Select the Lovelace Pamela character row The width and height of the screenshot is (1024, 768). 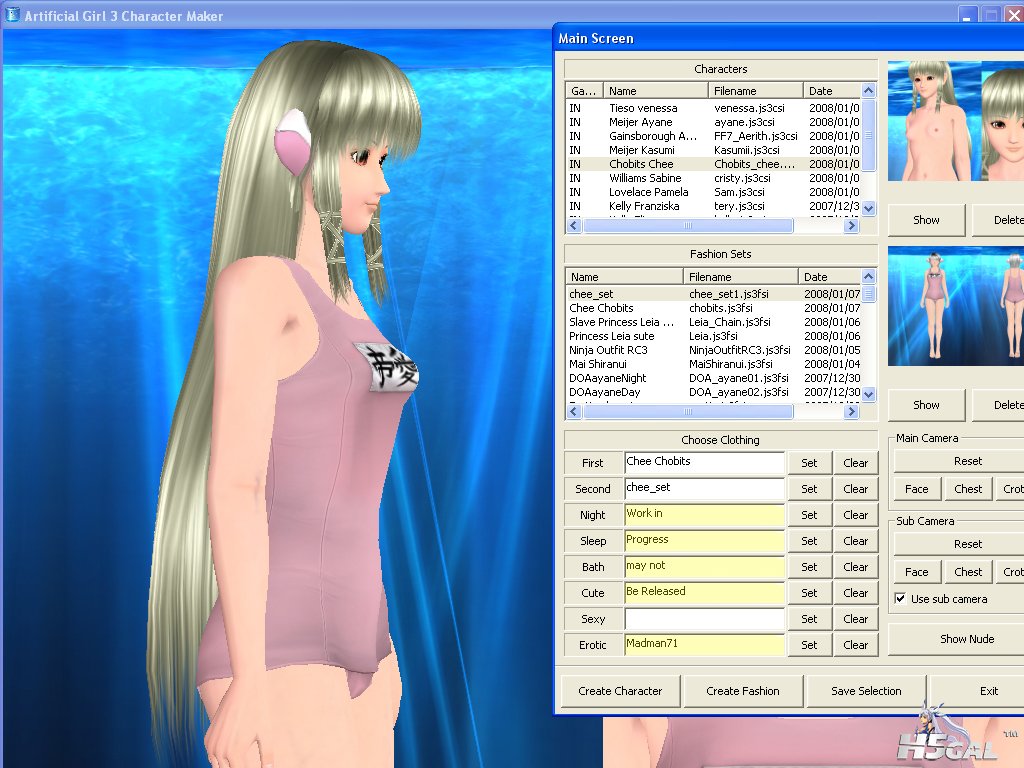tap(714, 192)
